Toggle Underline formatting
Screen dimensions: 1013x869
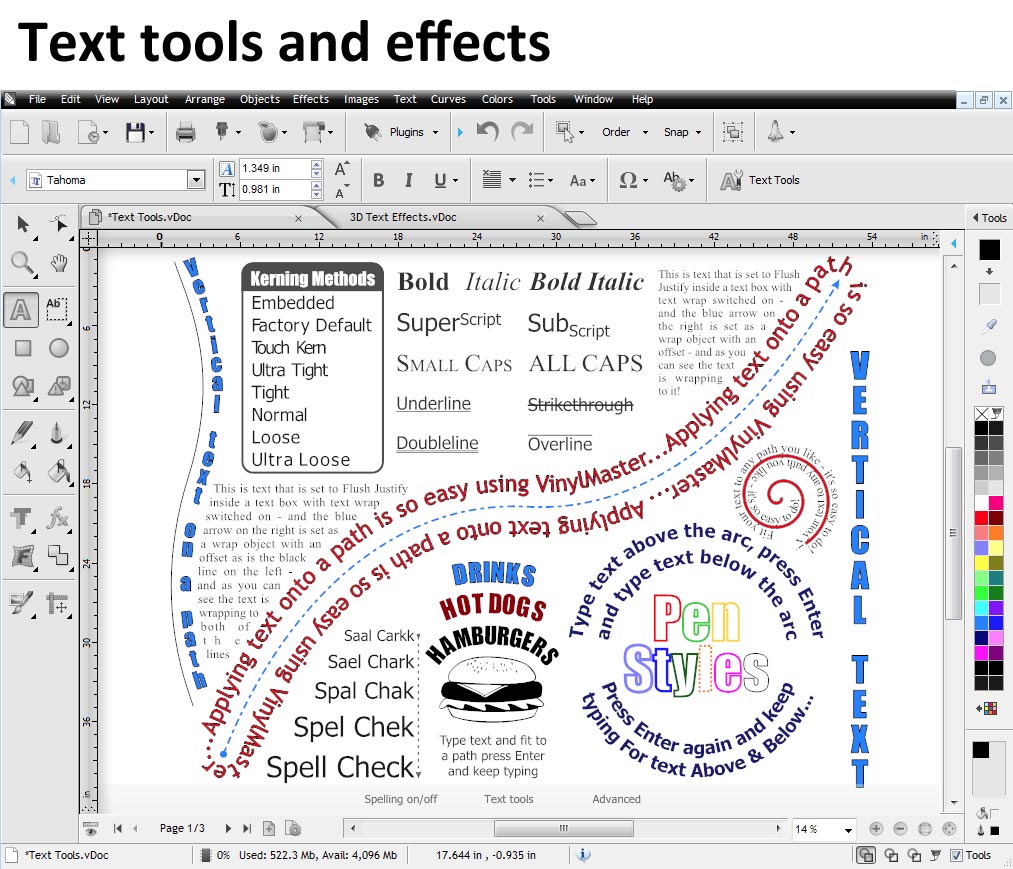(x=440, y=180)
